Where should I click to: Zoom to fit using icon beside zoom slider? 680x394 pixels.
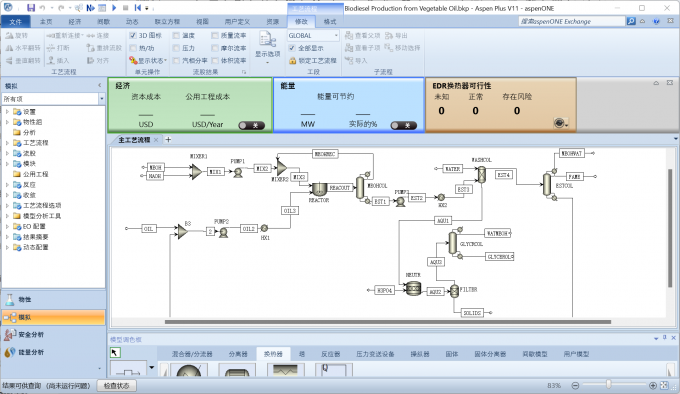[x=664, y=385]
